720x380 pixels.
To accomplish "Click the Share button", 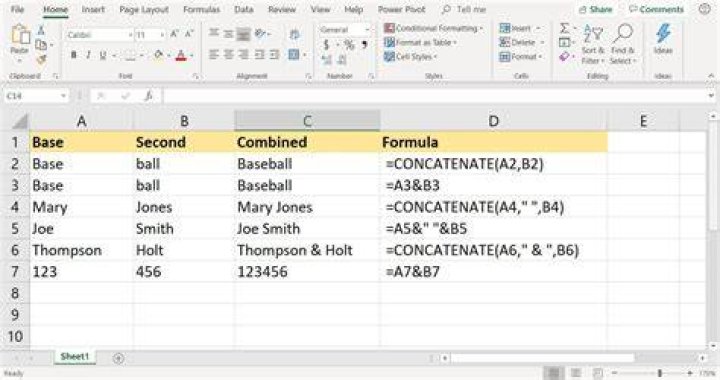I will (596, 9).
